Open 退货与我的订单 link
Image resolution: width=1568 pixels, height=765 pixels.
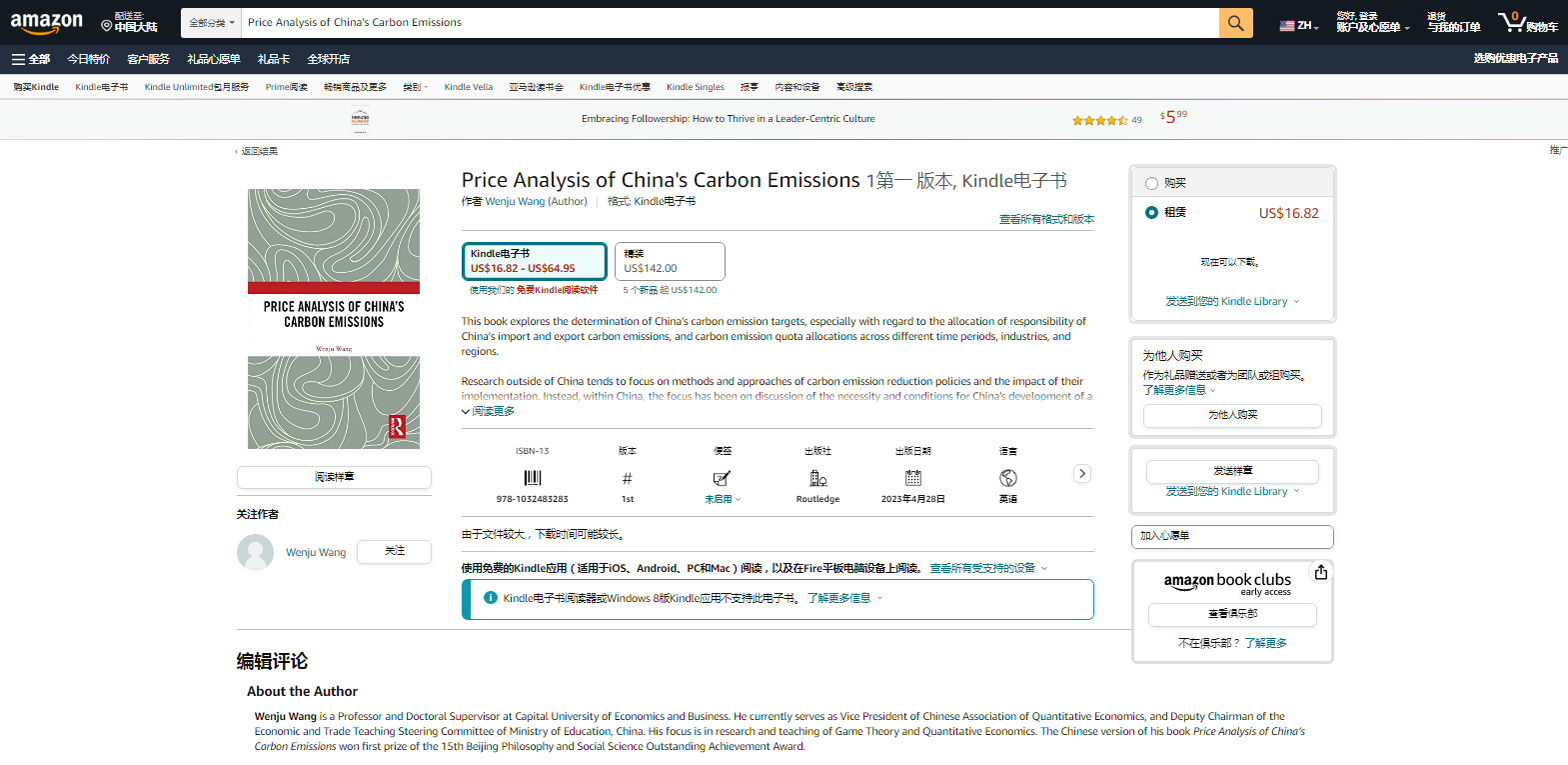1453,22
